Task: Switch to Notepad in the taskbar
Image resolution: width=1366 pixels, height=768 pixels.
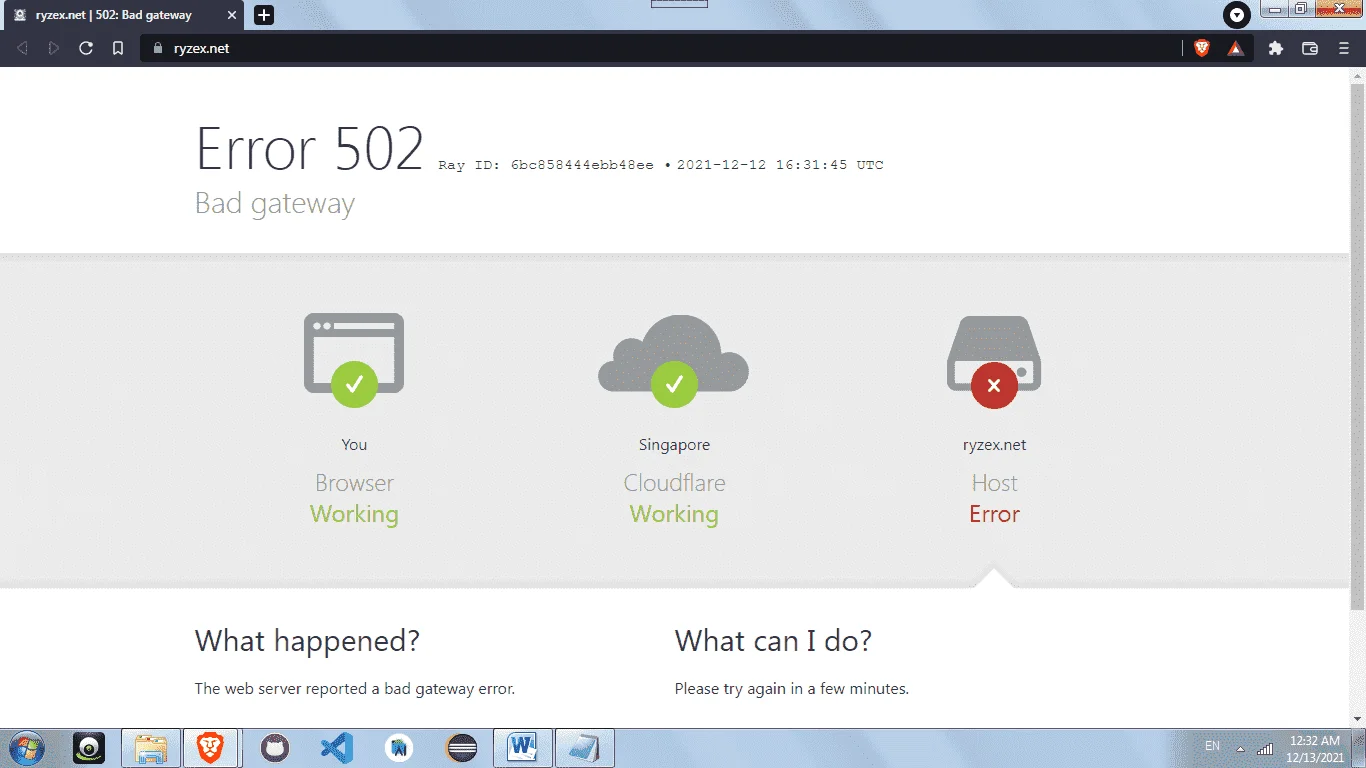Action: [585, 748]
